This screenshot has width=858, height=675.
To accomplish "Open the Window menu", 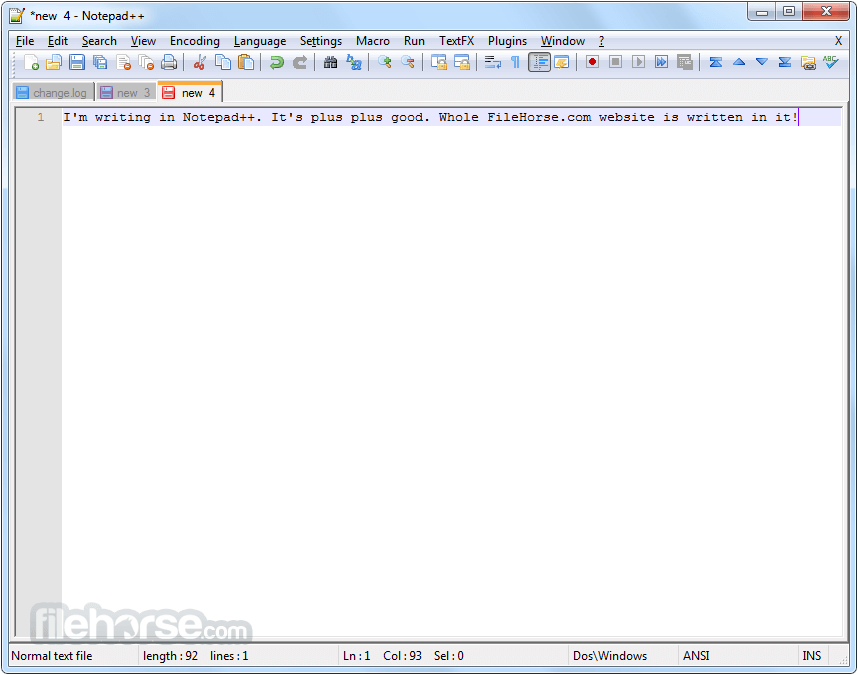I will (x=563, y=41).
